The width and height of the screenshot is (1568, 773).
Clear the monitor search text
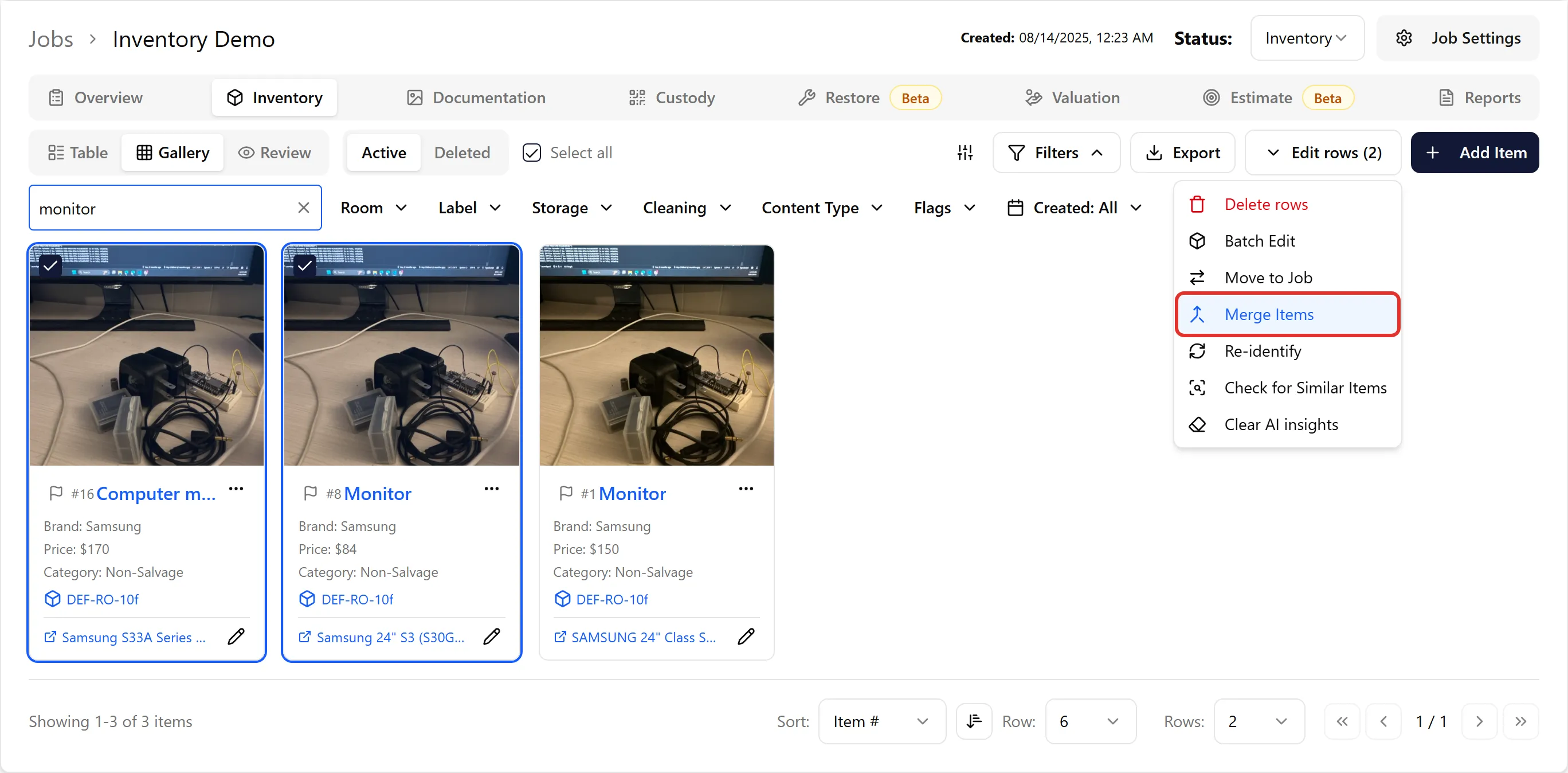click(x=304, y=208)
